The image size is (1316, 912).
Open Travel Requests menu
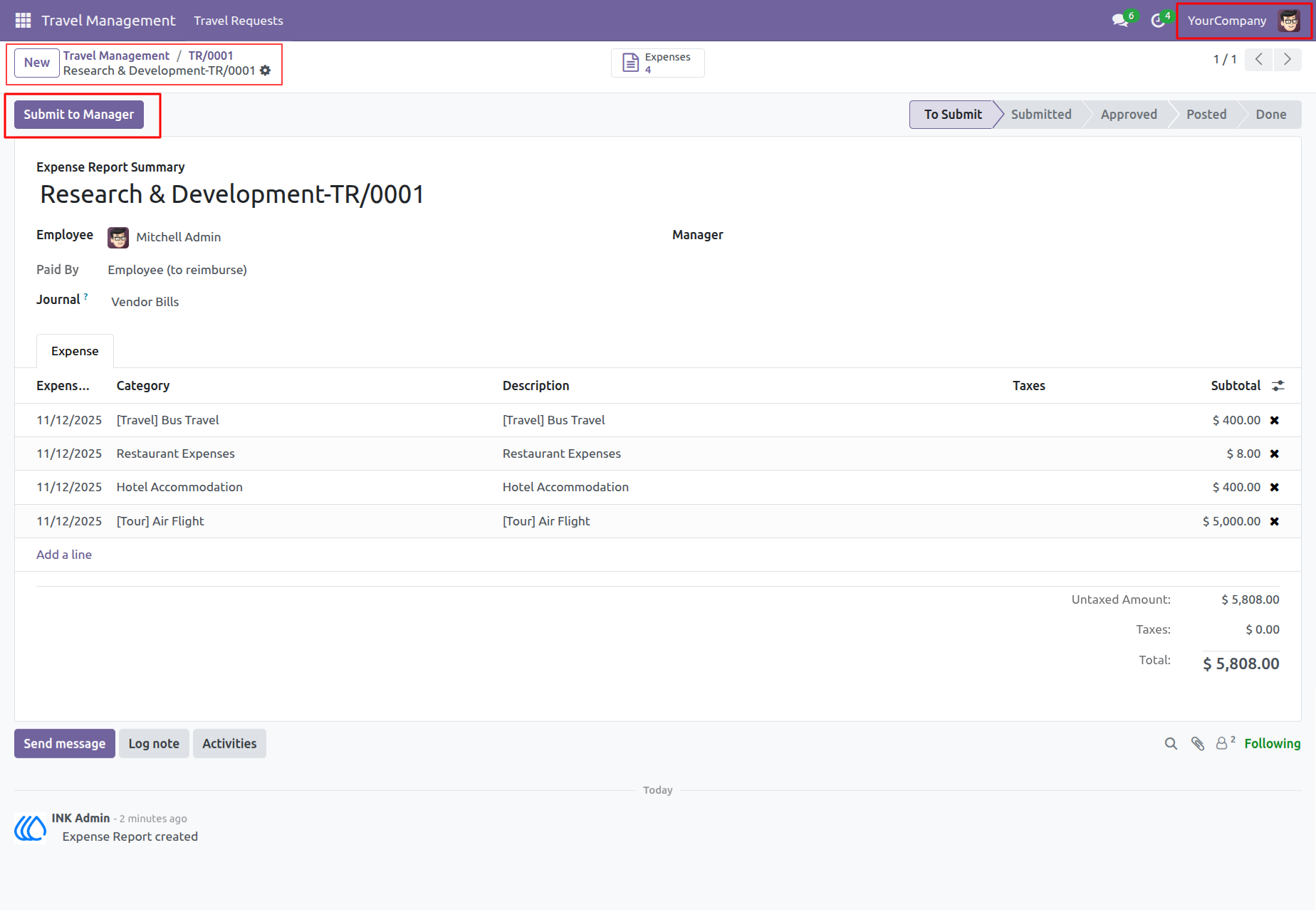[x=239, y=21]
